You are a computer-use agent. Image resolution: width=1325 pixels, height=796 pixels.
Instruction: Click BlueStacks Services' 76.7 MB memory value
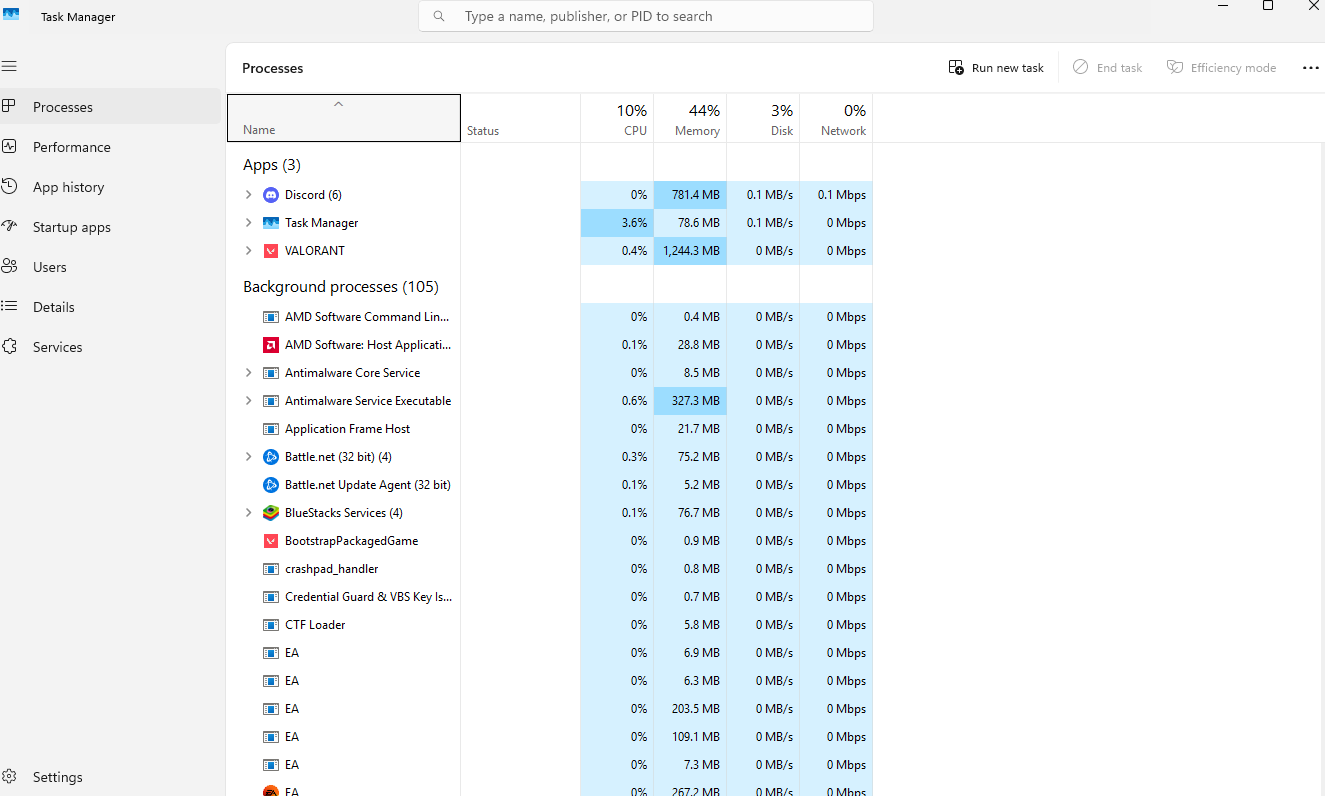690,513
